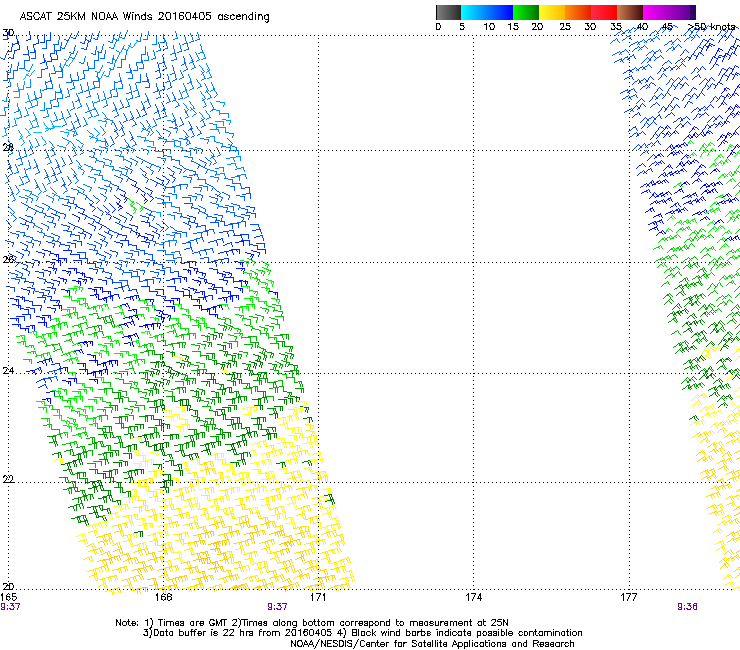Screen dimensions: 740x650
Task: Click the "9:37" time stamp beneath the 165 label
Action: [x=10, y=607]
